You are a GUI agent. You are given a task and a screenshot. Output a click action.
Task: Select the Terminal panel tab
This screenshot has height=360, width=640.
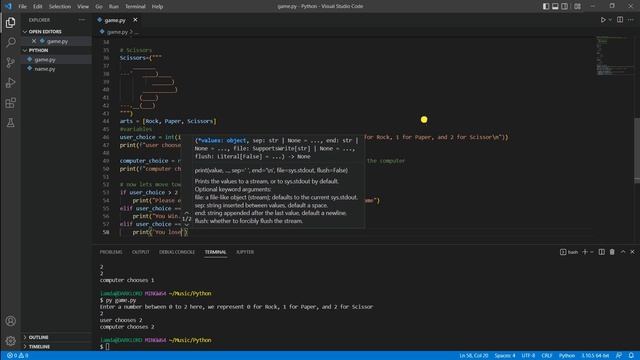(x=215, y=252)
